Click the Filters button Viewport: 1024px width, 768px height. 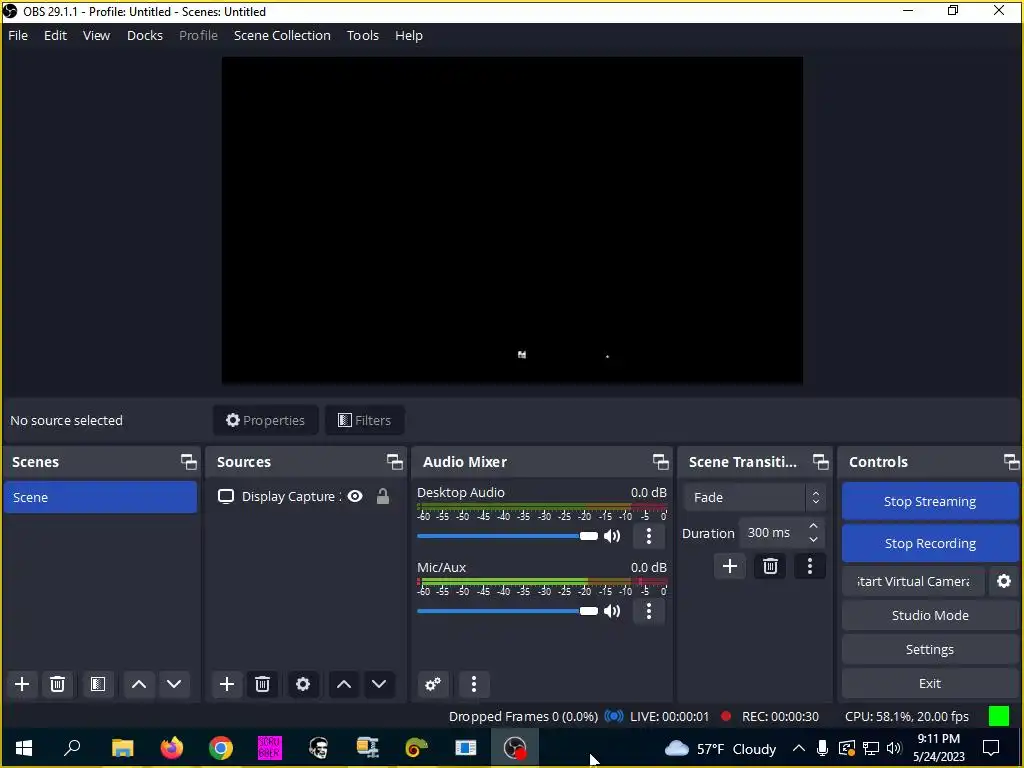(x=364, y=421)
